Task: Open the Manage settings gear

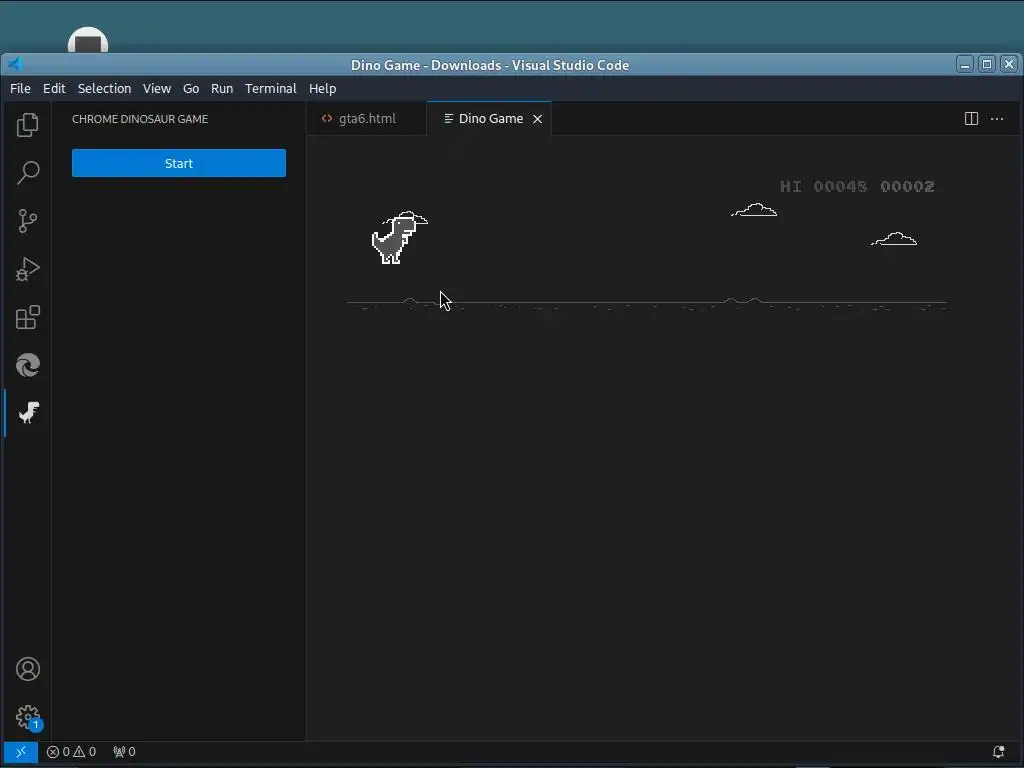Action: click(28, 718)
